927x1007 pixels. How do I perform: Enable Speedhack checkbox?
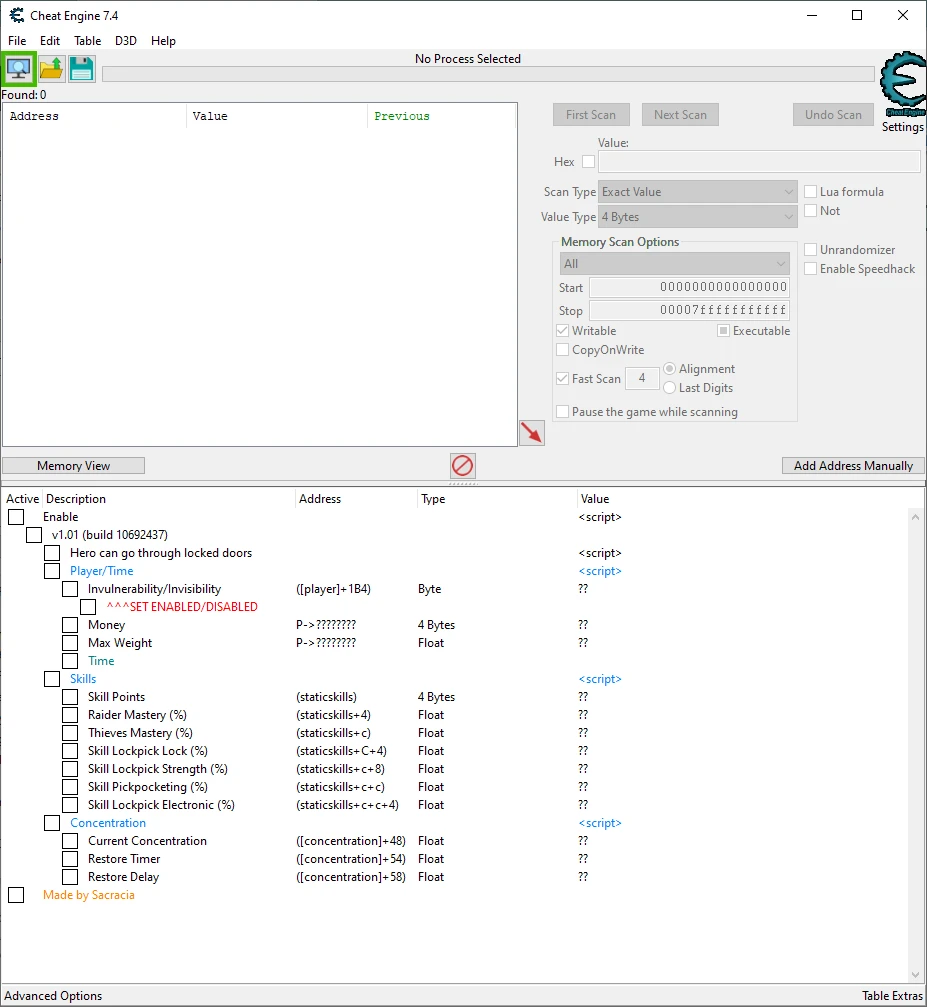[811, 268]
